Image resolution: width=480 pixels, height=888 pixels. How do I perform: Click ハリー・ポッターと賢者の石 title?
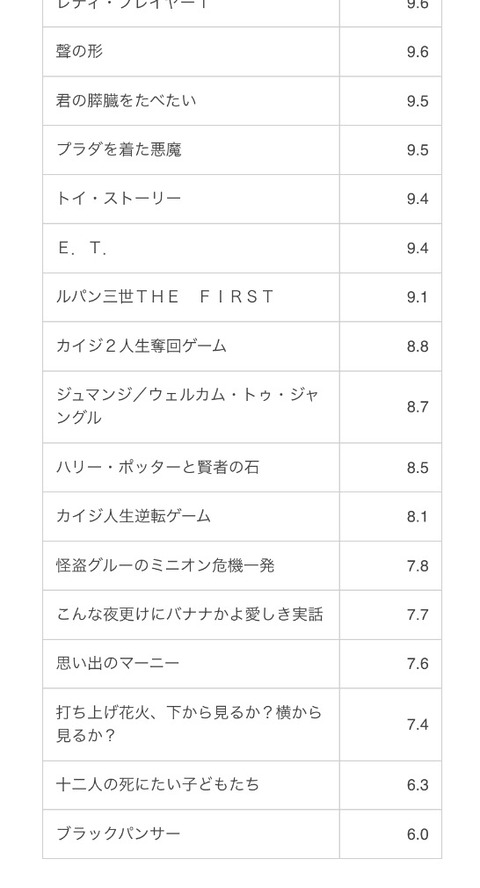(x=157, y=467)
